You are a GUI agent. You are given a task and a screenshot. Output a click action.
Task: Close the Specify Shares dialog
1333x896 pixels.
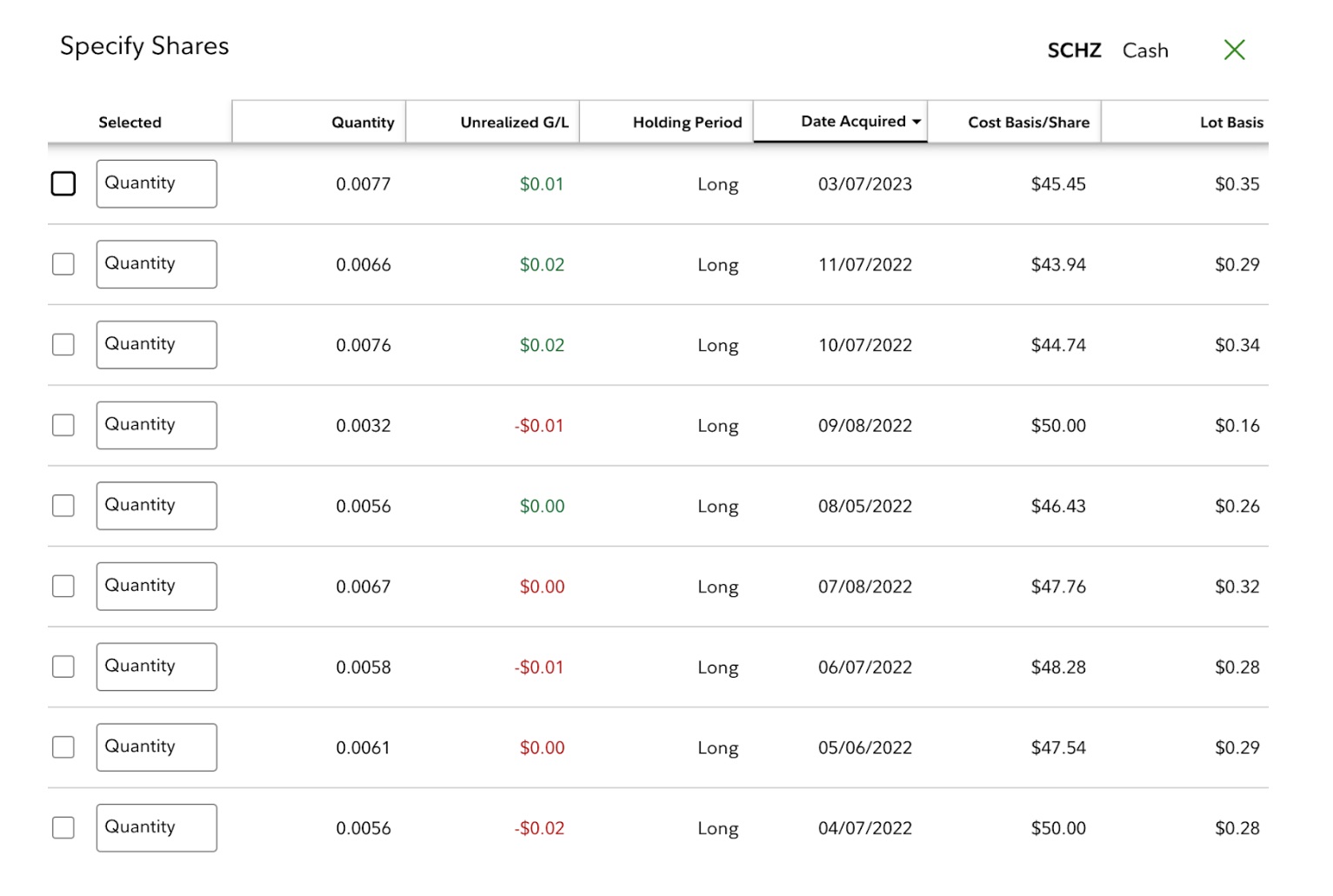pos(1233,50)
